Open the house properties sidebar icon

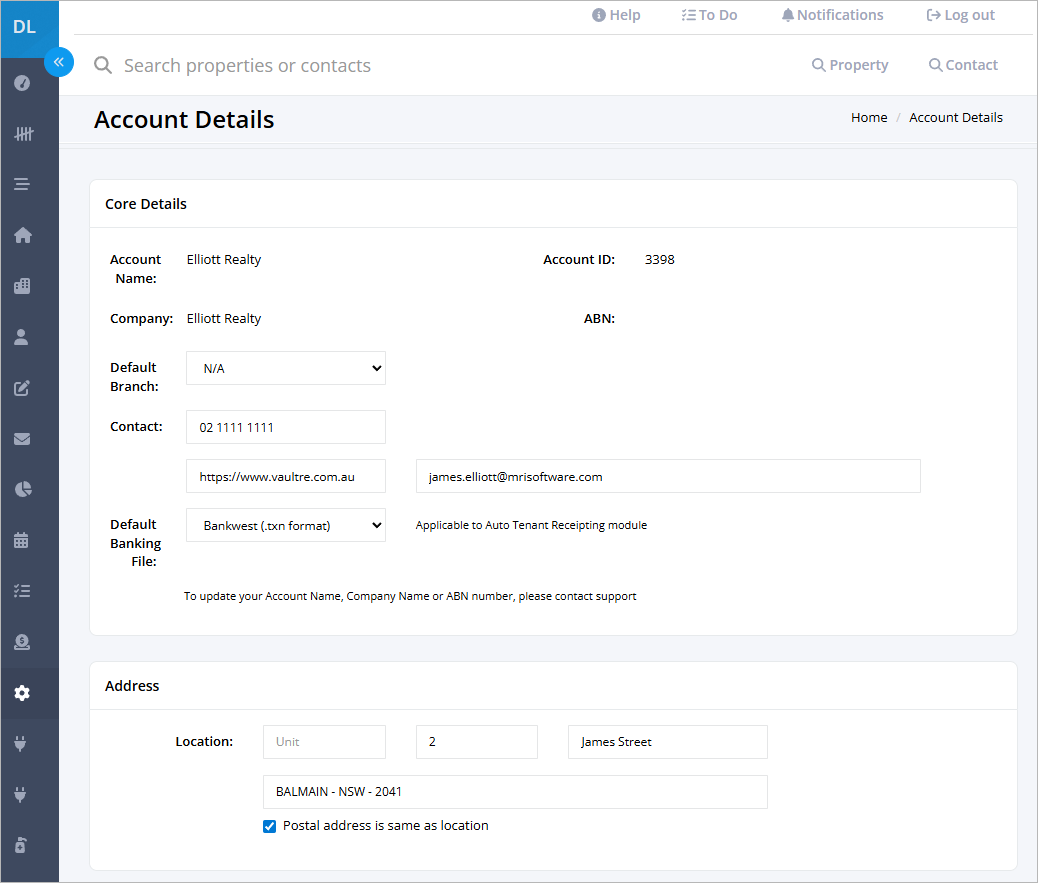23,235
